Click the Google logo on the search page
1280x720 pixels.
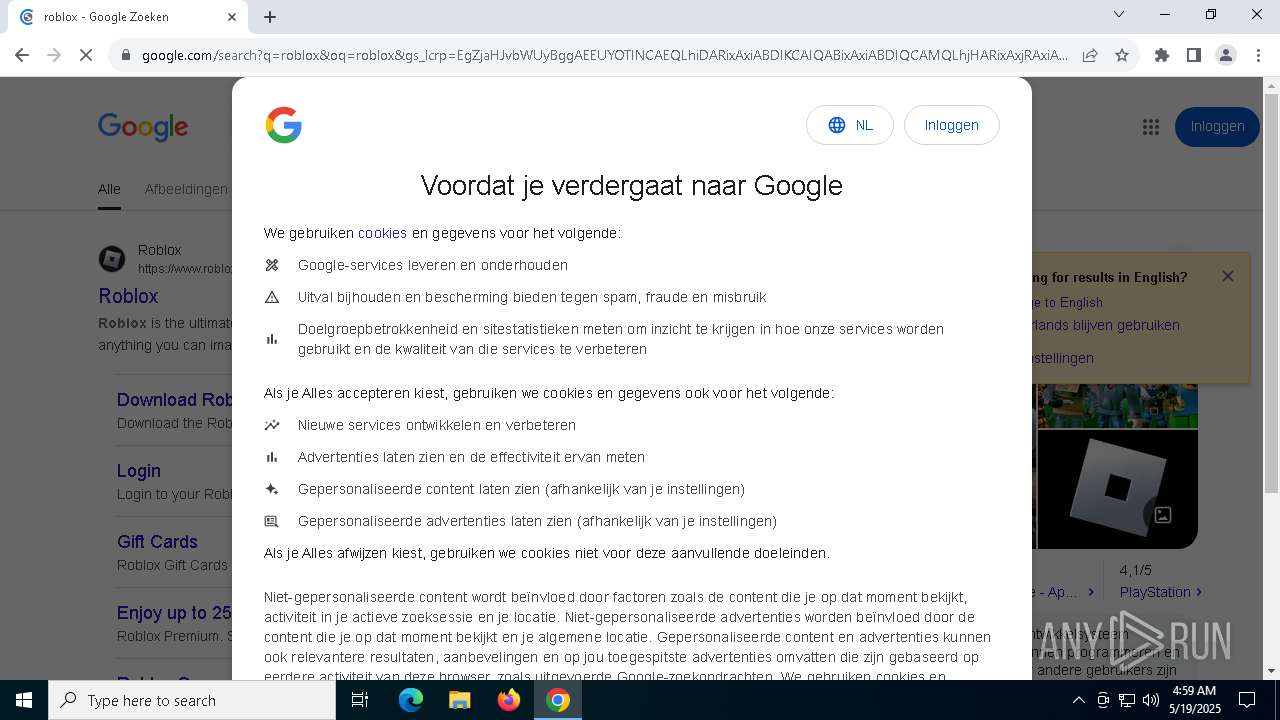[143, 127]
